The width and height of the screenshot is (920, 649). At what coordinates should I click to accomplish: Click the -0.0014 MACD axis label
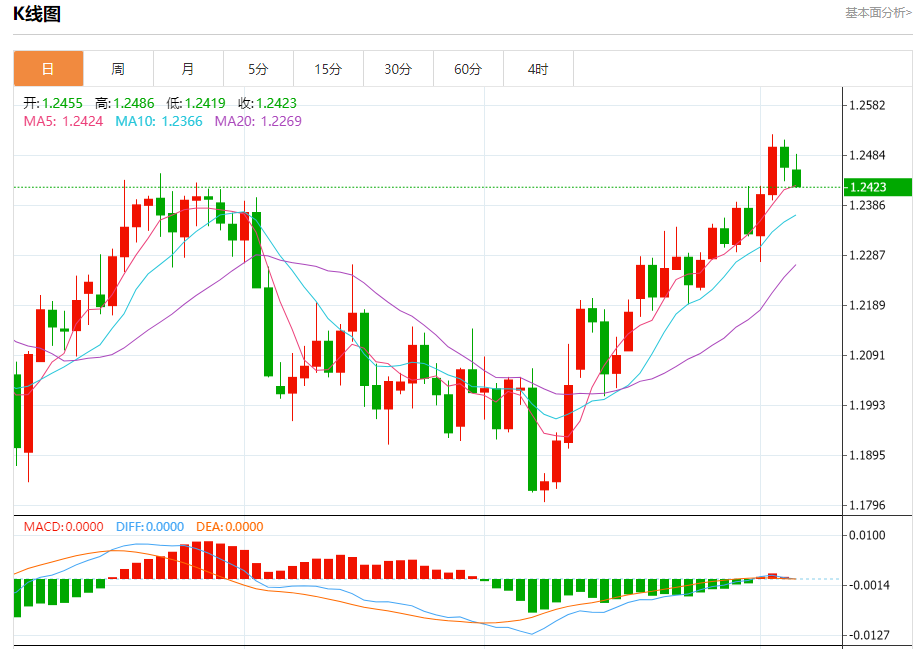click(x=868, y=585)
